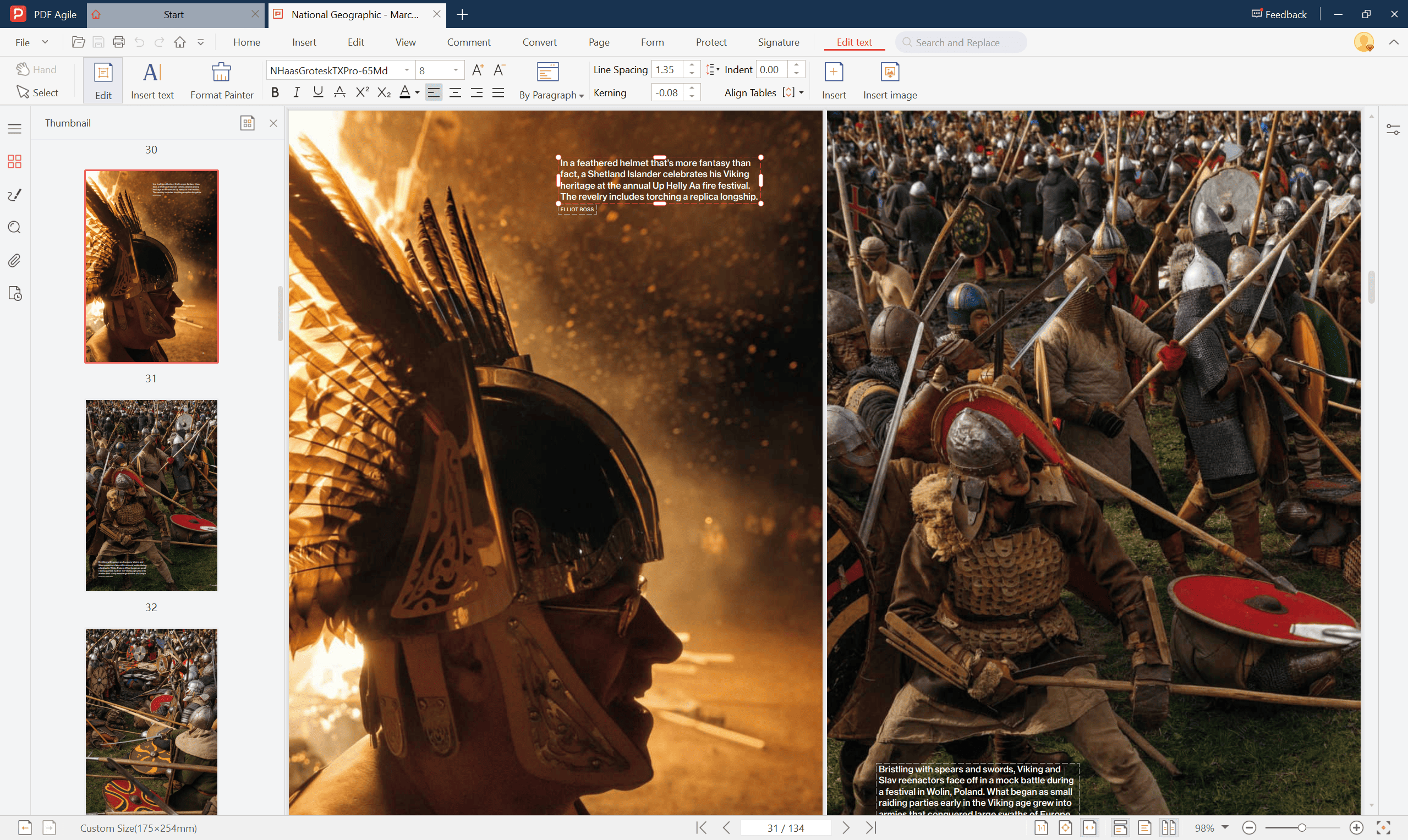Screen dimensions: 1408x840
Task: Open the font name dropdown
Action: pos(407,70)
